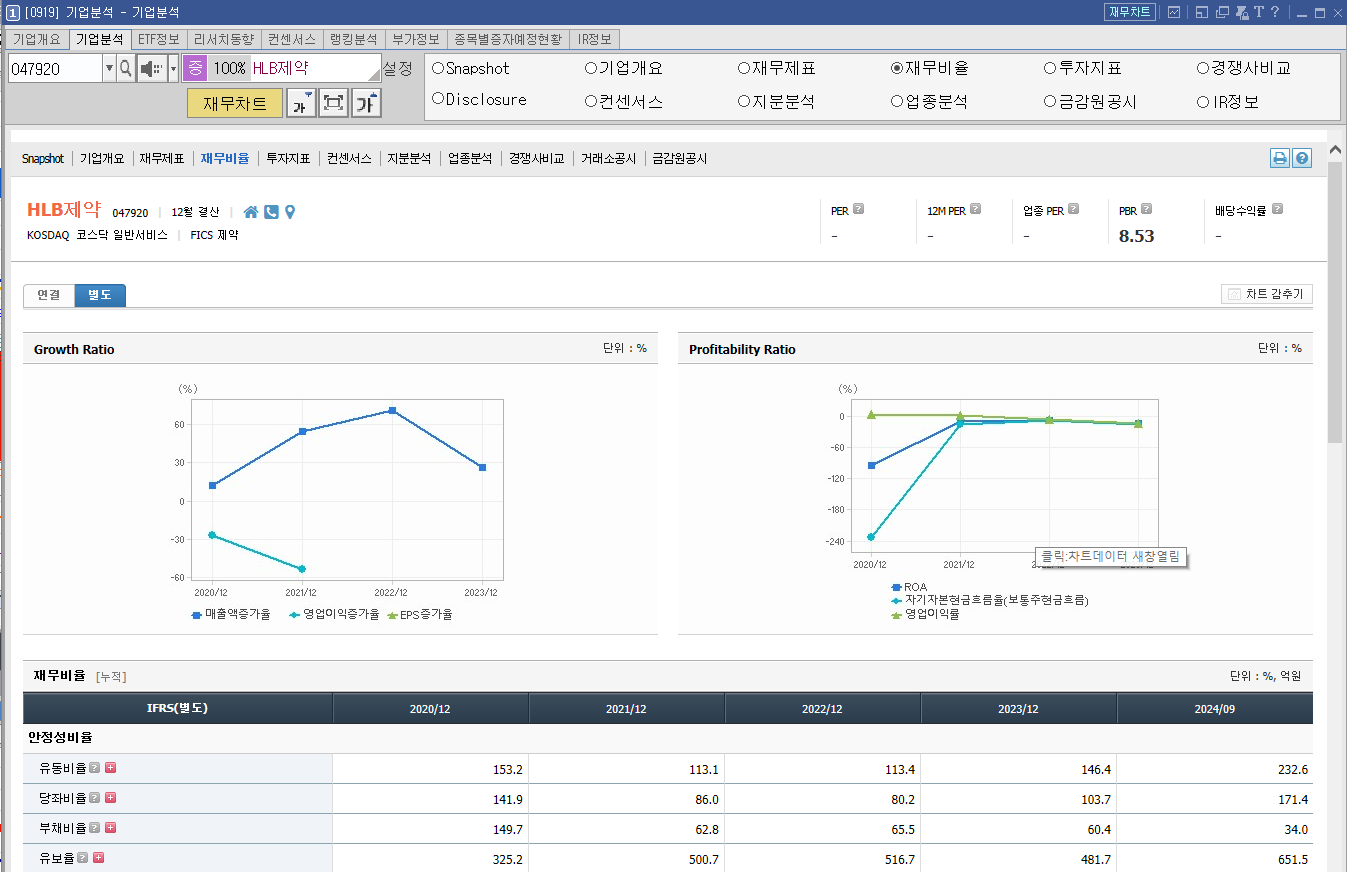Open stock code dropdown arrow
The height and width of the screenshot is (872, 1347).
(109, 68)
